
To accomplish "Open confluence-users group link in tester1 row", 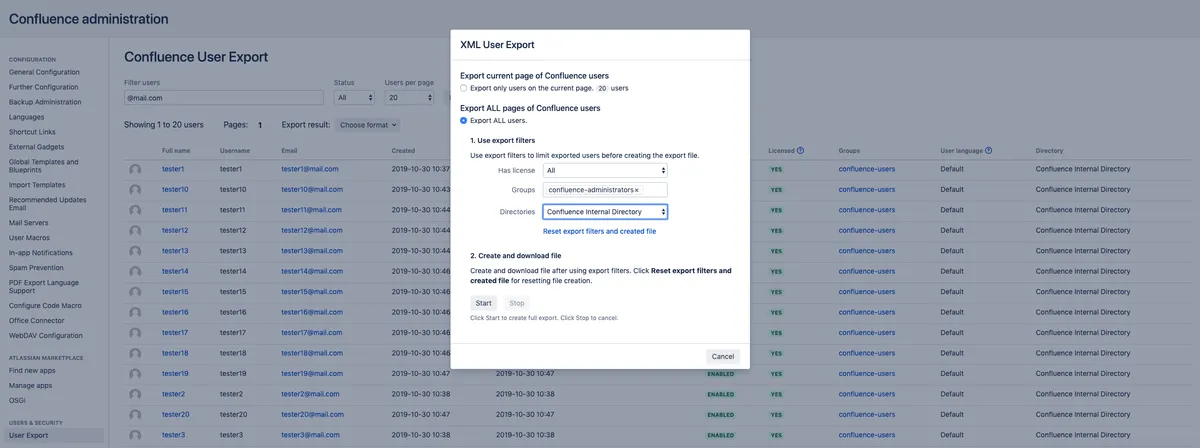I will [x=867, y=169].
